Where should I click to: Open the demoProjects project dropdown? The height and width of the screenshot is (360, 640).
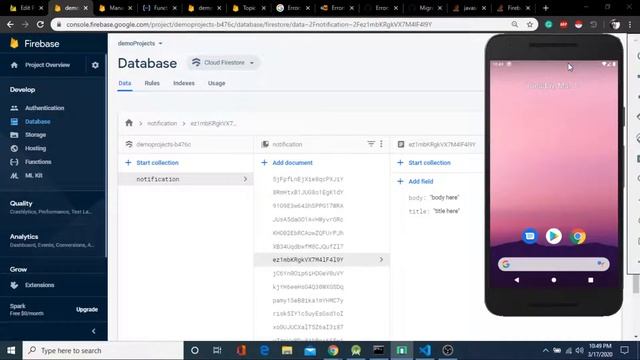point(140,43)
